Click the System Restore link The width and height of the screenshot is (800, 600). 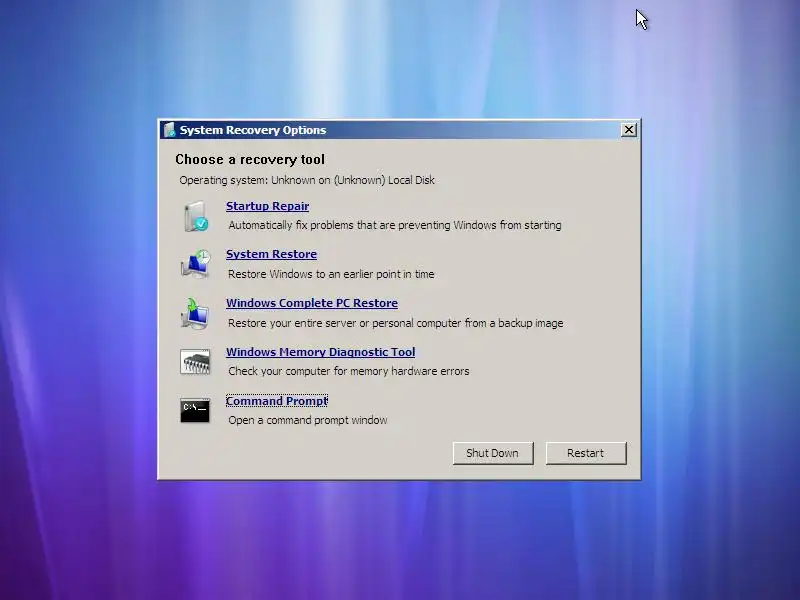(271, 254)
